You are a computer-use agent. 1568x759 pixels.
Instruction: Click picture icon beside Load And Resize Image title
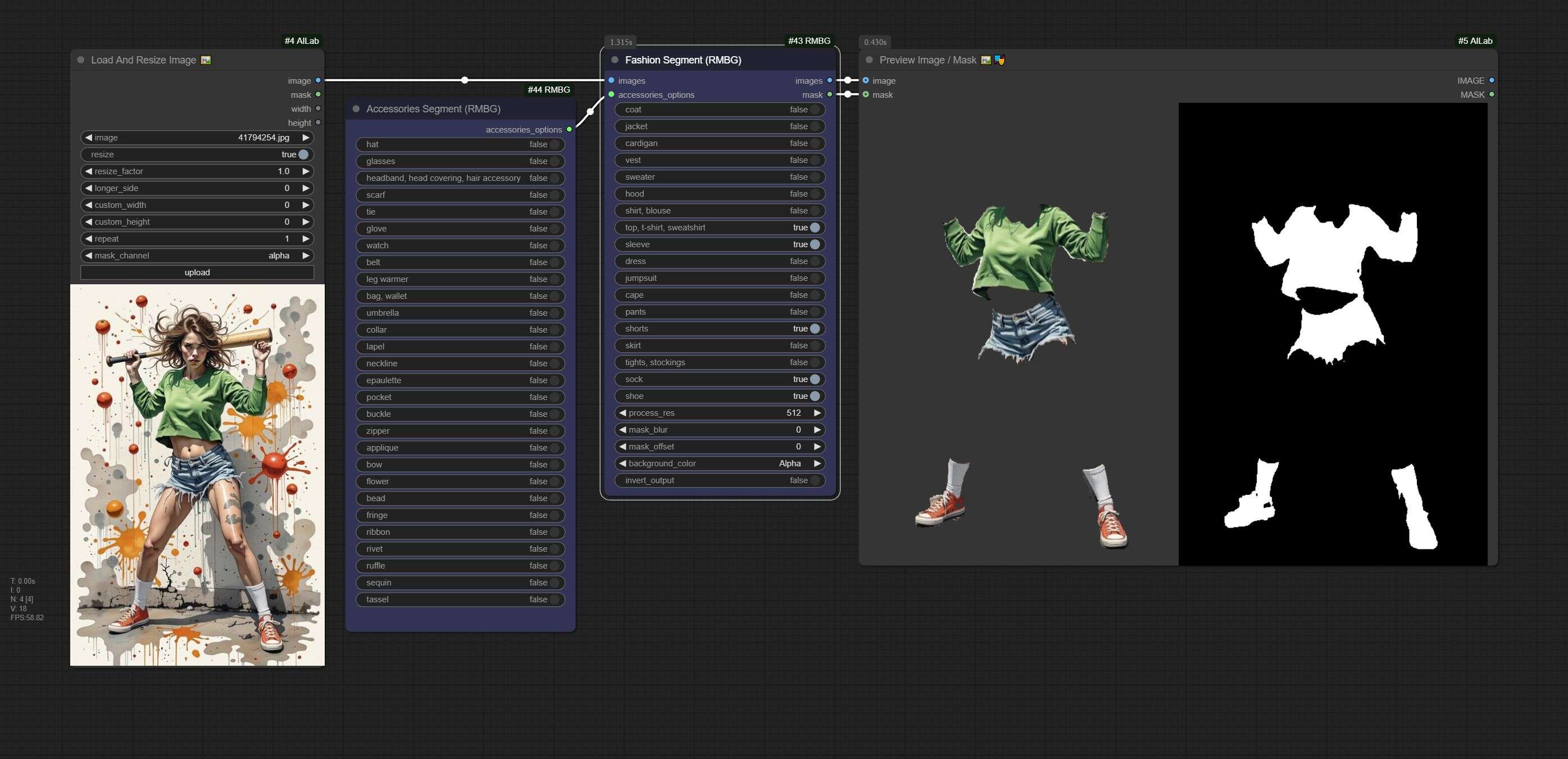coord(206,60)
